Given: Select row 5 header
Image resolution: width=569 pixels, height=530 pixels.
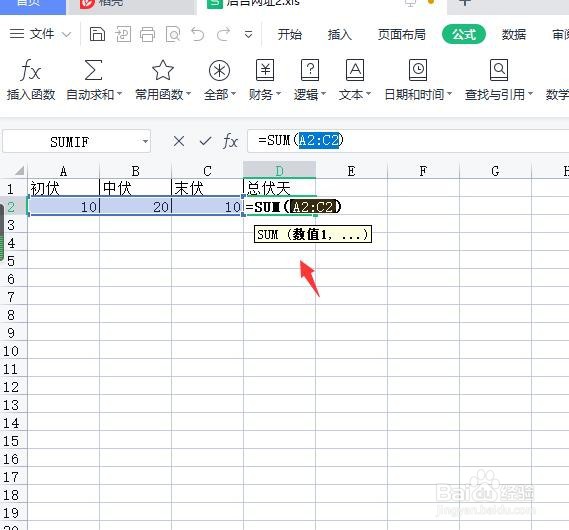Looking at the screenshot, I should (13, 260).
